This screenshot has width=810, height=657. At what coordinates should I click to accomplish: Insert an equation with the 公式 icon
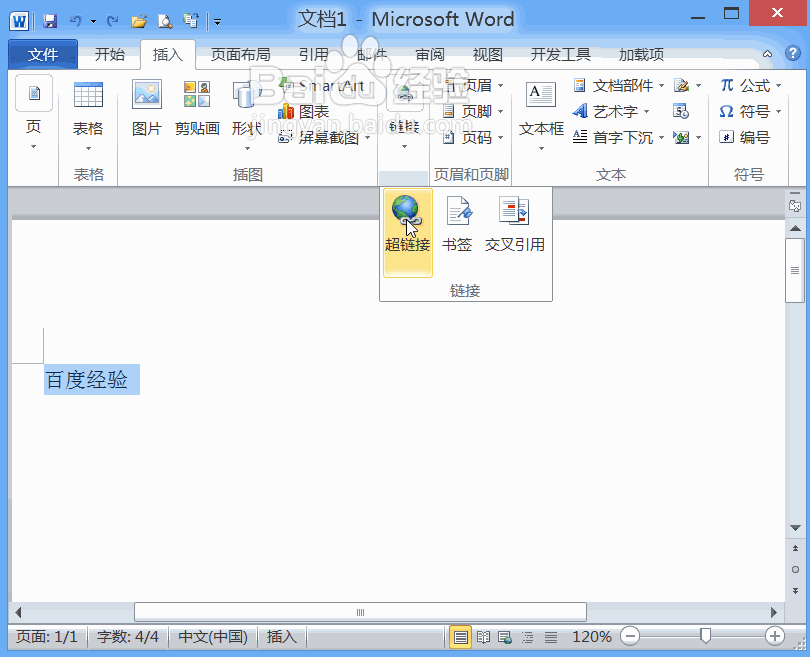coord(743,85)
